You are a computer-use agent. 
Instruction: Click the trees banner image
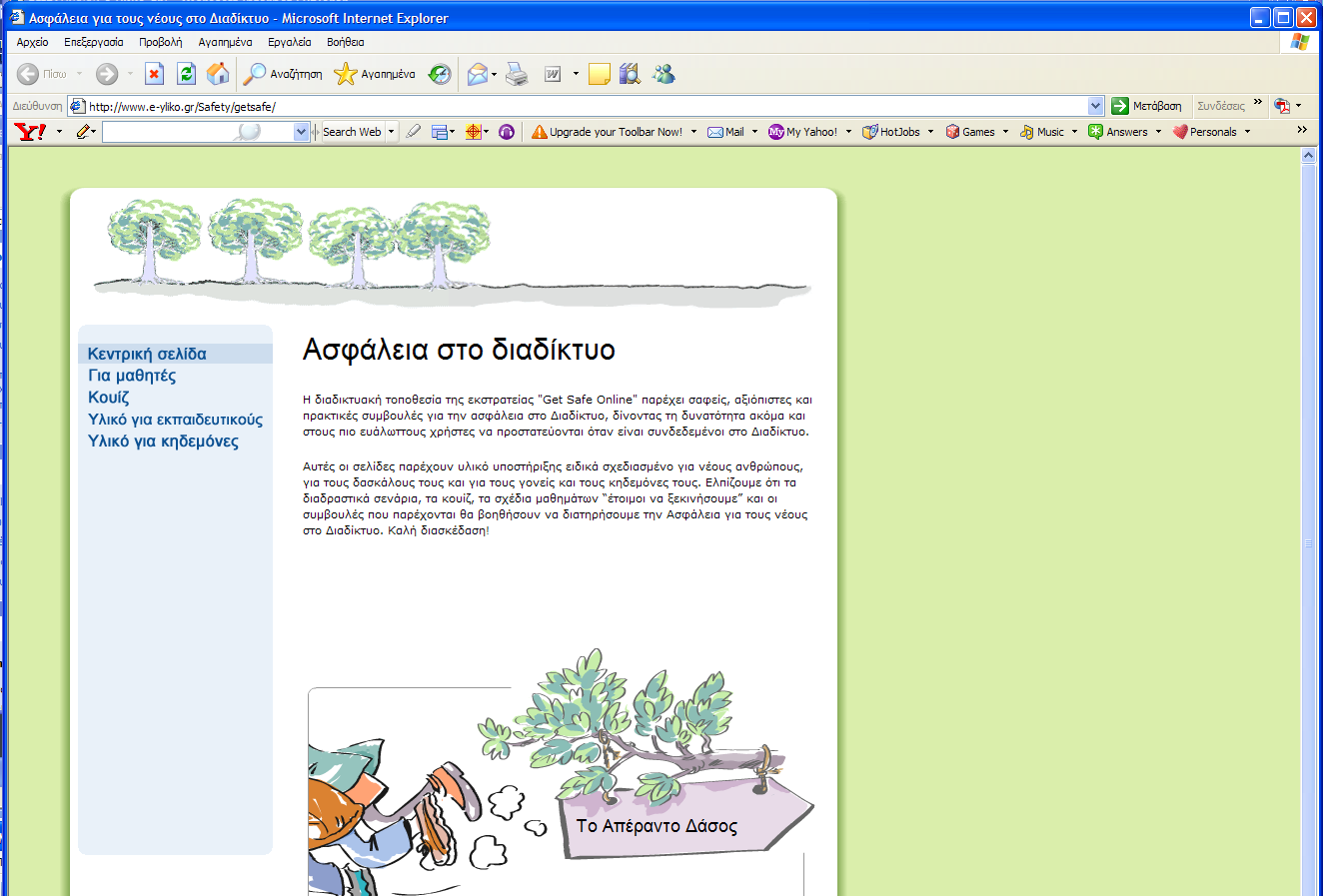point(452,252)
